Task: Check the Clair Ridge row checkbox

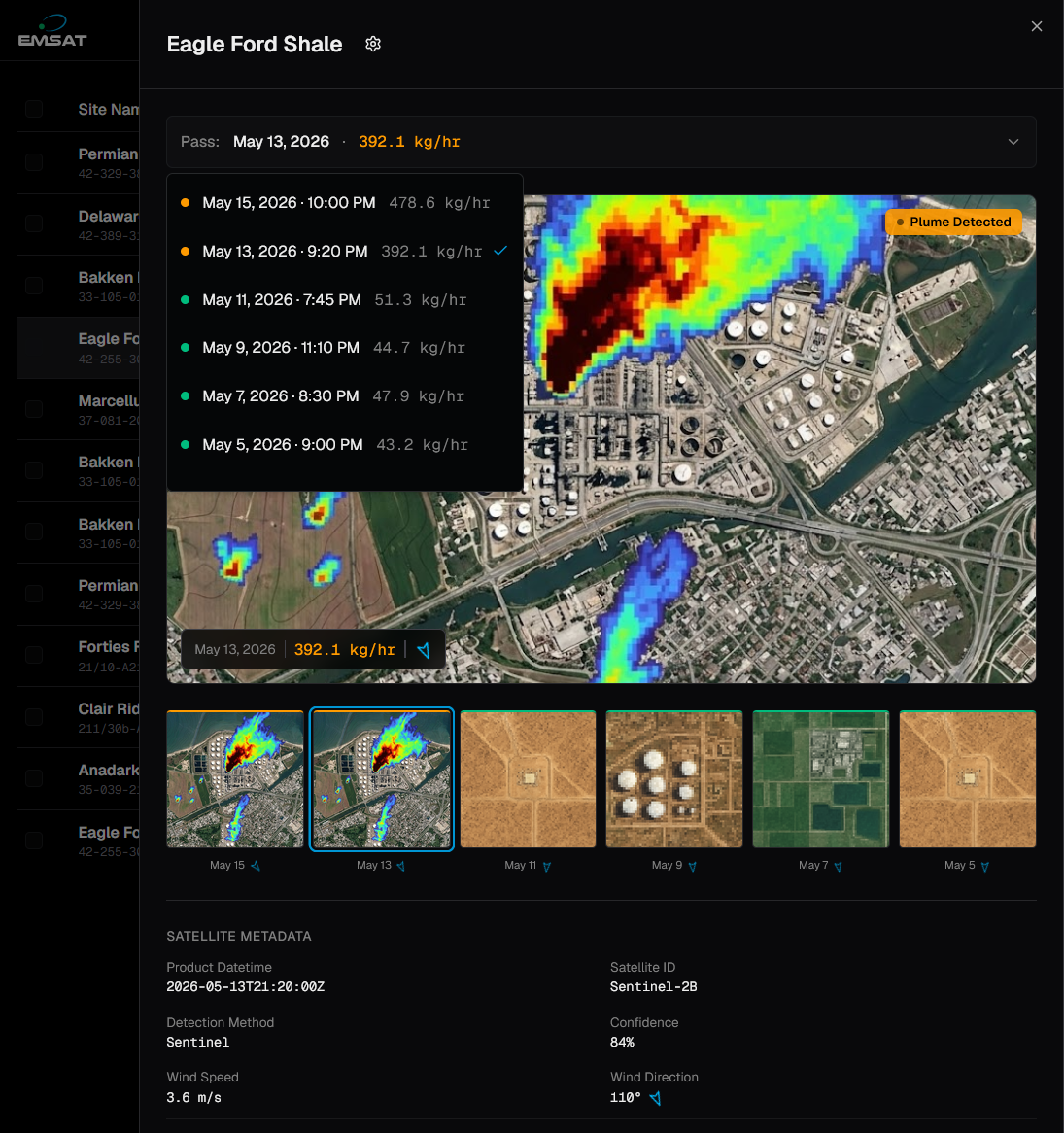Action: click(x=34, y=717)
